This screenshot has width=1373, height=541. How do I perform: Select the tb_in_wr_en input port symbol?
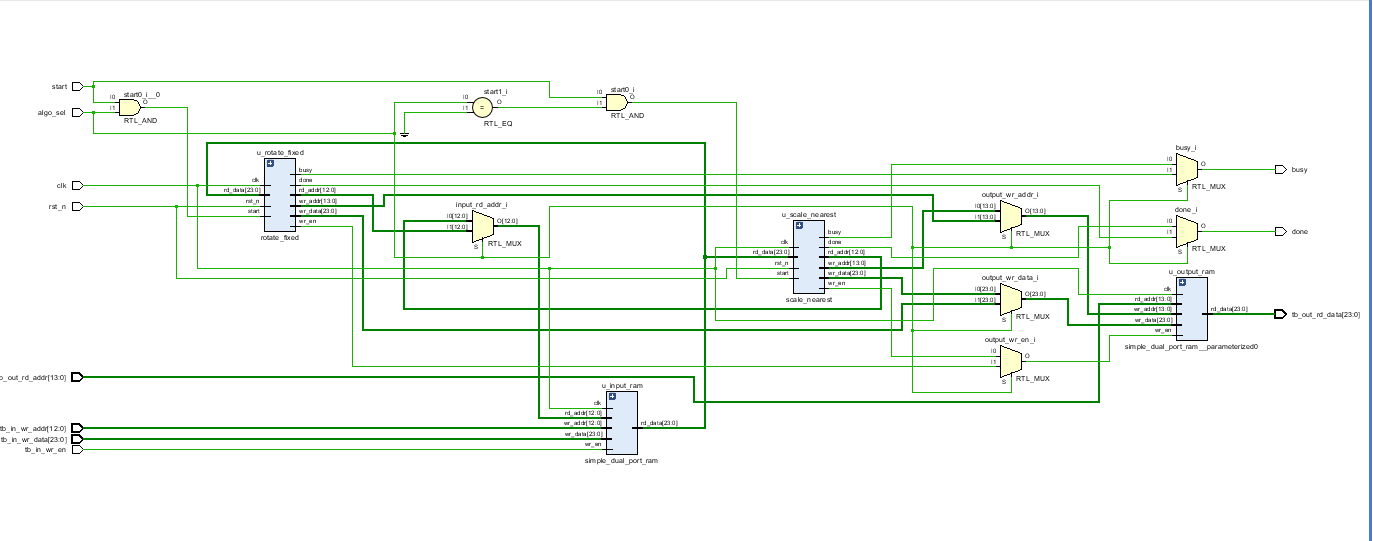point(78,450)
